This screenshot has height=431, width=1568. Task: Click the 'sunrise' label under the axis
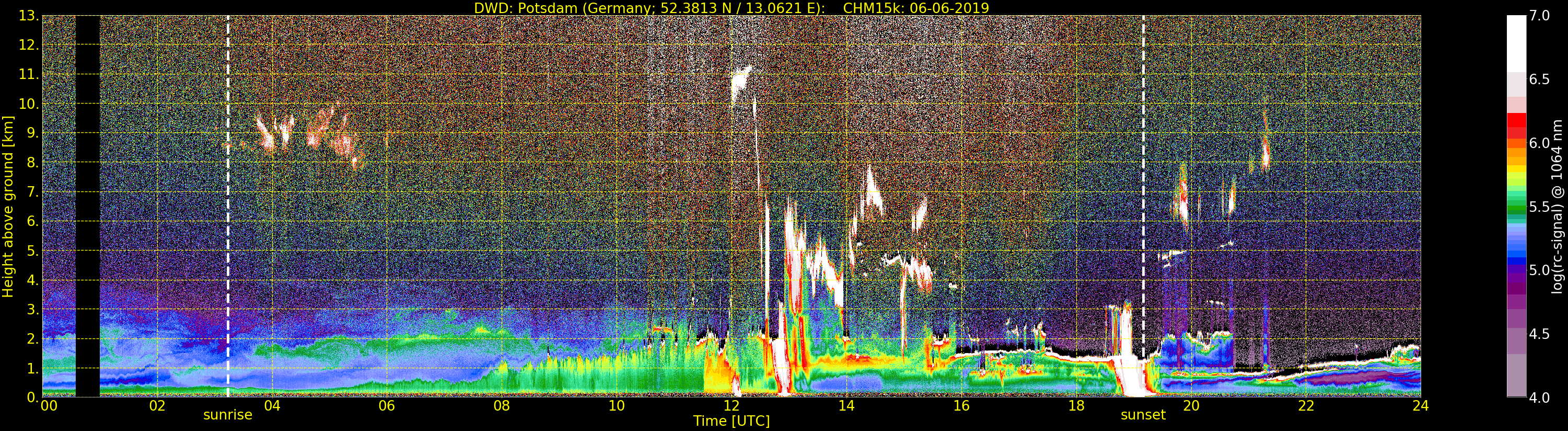pyautogui.click(x=228, y=415)
